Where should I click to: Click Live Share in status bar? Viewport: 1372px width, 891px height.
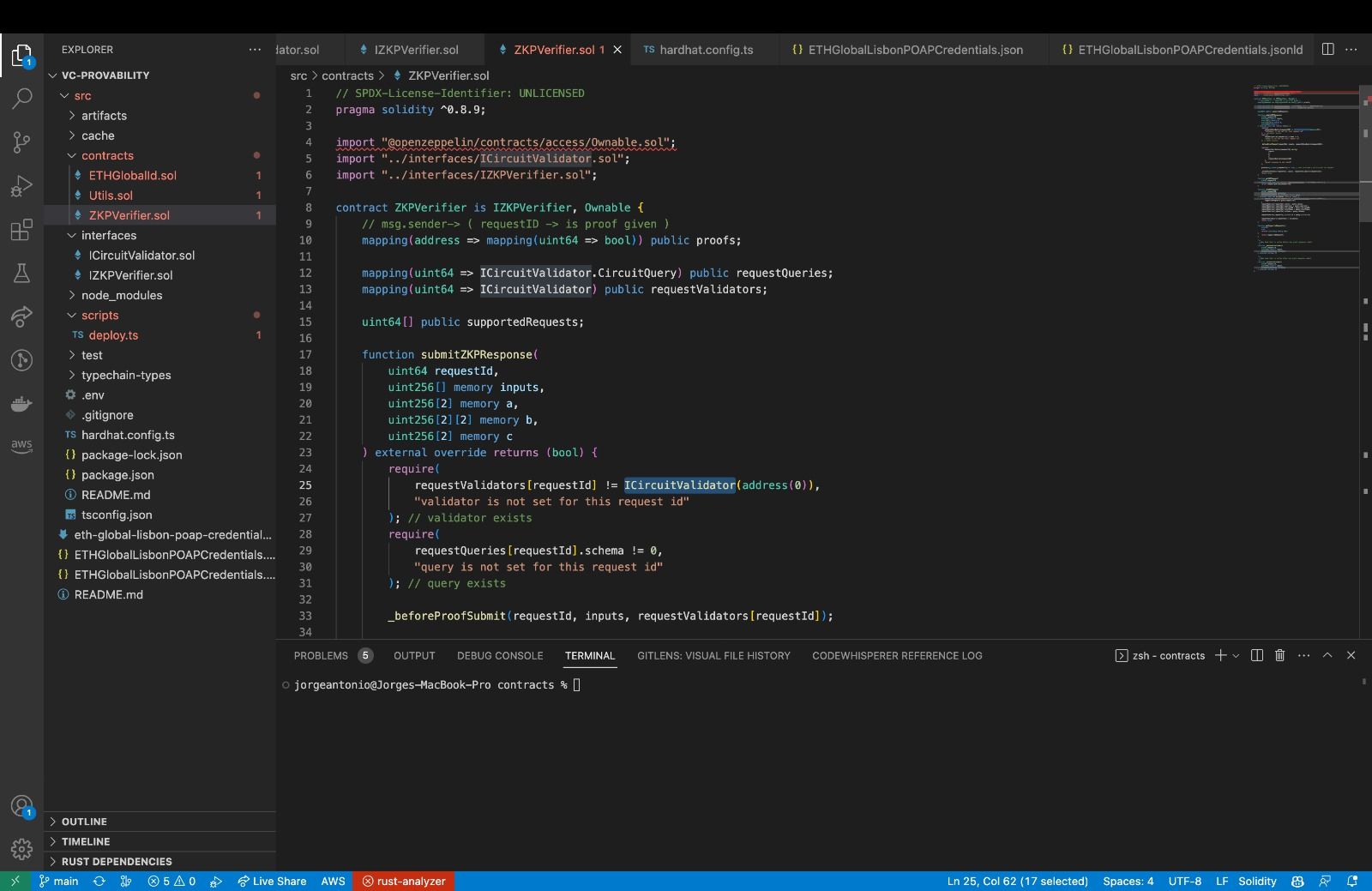tap(272, 881)
